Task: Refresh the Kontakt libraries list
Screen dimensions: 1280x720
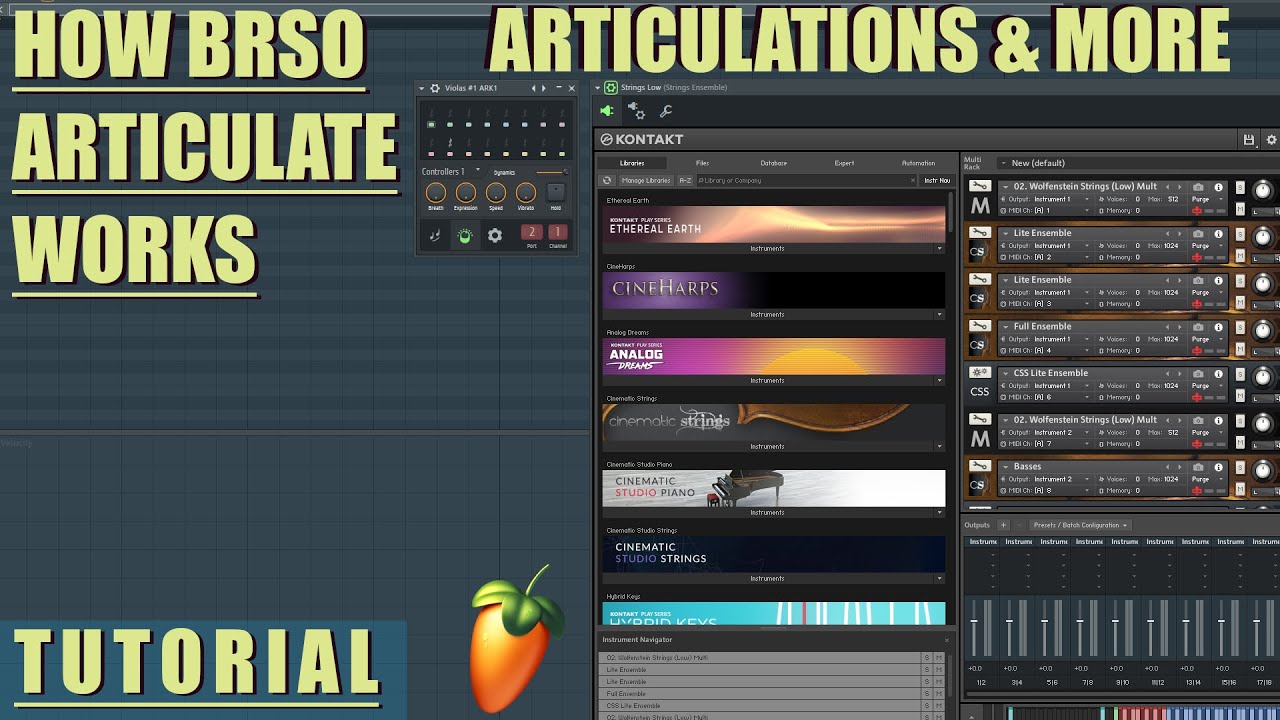Action: [606, 180]
